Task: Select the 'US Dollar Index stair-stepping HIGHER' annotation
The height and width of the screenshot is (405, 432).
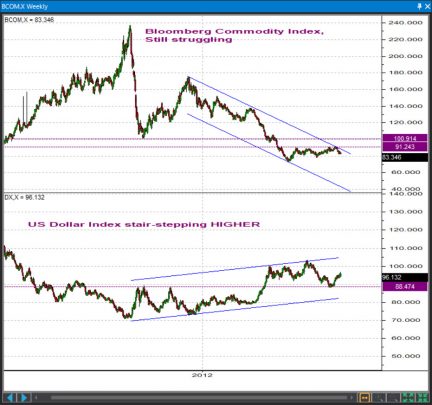Action: coord(144,224)
